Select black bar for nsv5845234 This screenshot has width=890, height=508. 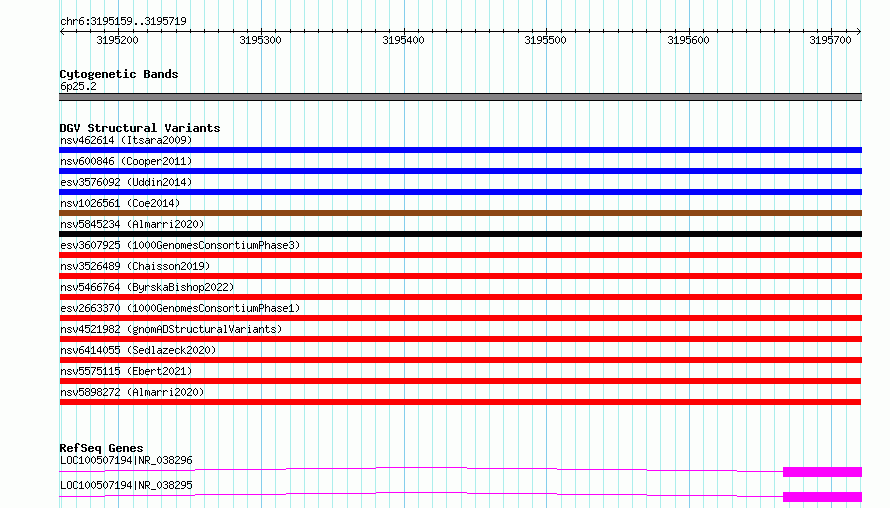460,234
